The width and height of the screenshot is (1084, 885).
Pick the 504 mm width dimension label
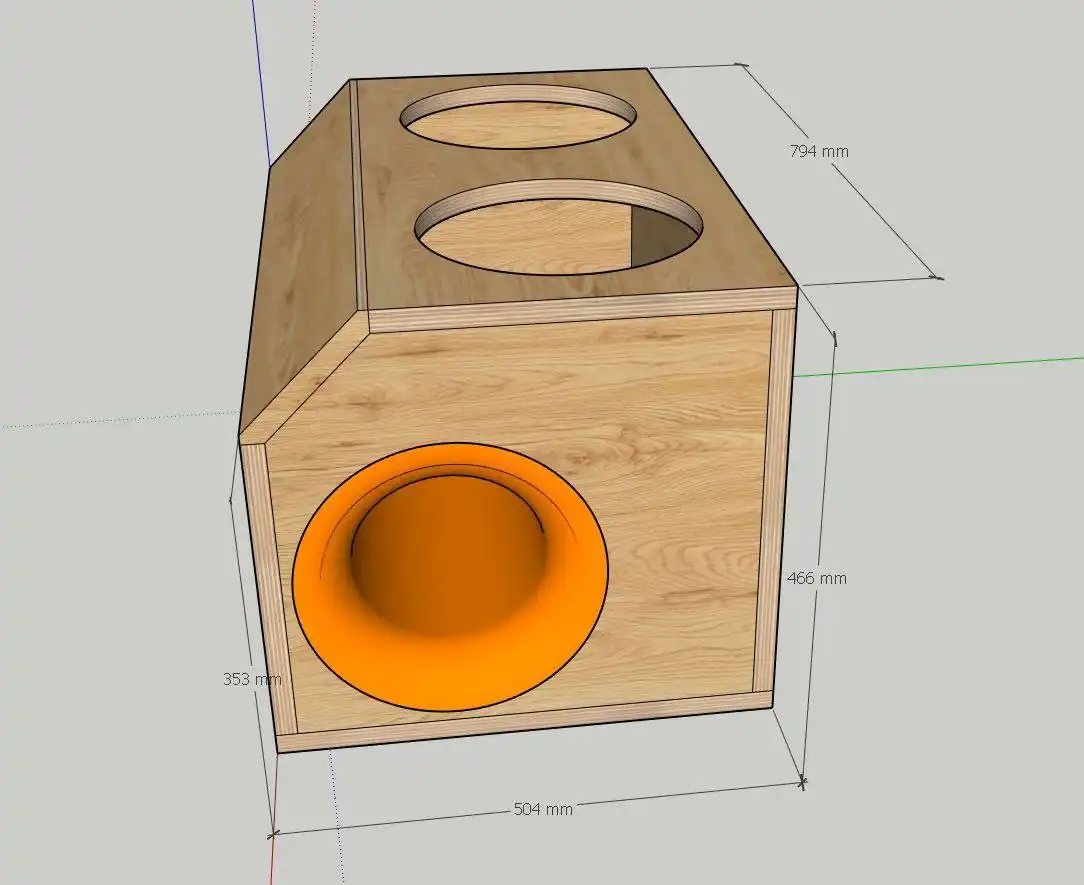pyautogui.click(x=543, y=808)
